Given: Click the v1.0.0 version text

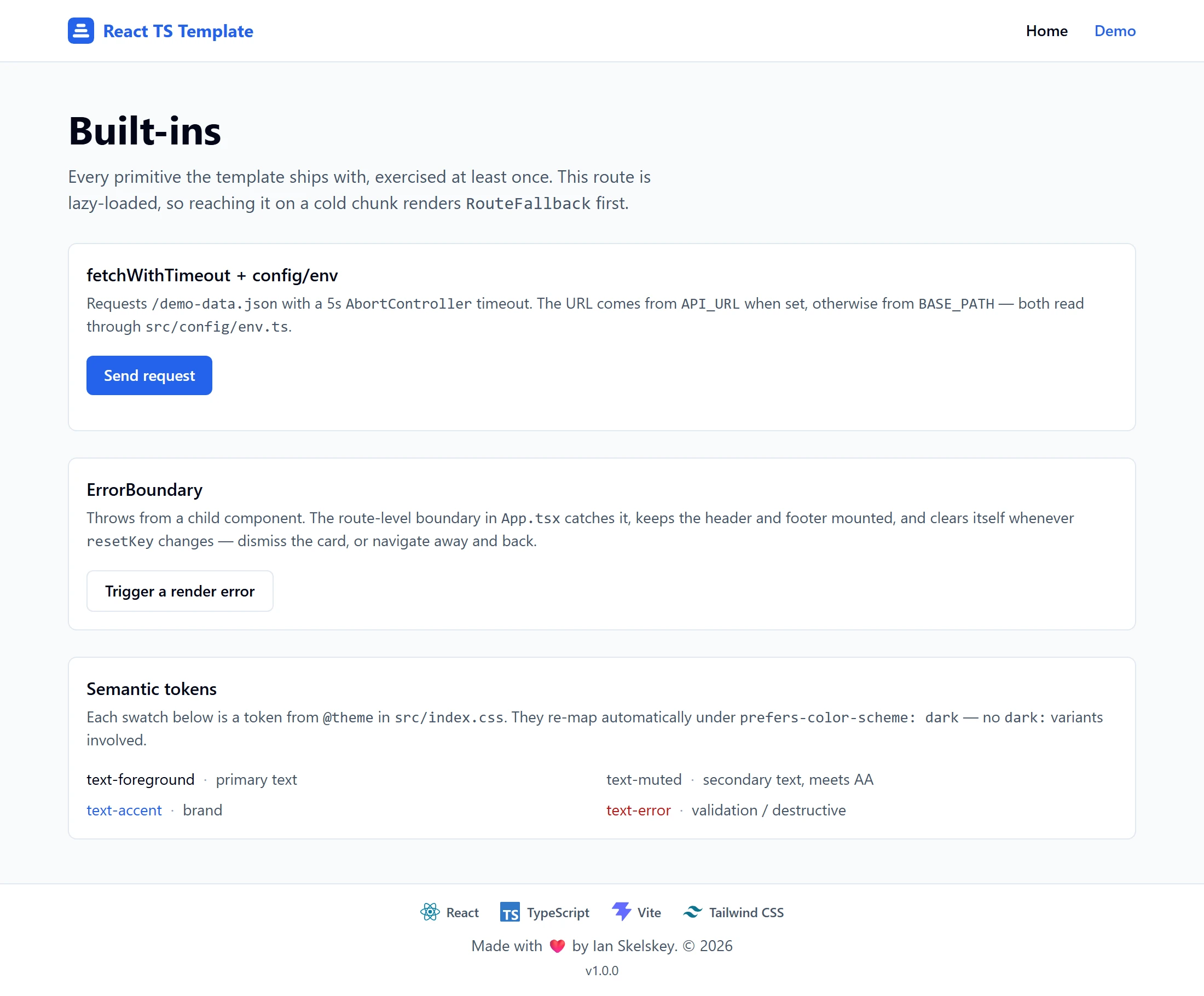Looking at the screenshot, I should pos(601,971).
